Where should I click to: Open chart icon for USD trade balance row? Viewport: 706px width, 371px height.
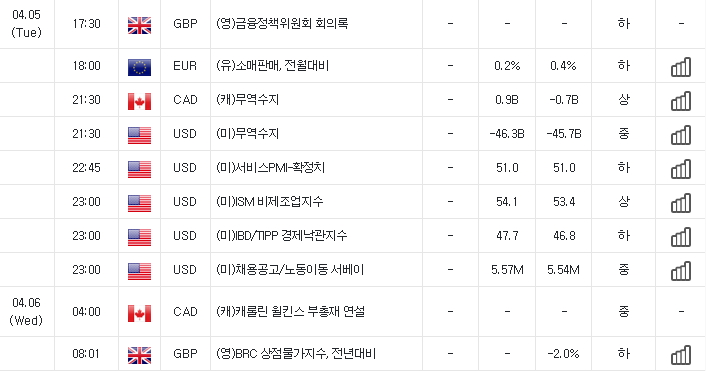point(681,135)
